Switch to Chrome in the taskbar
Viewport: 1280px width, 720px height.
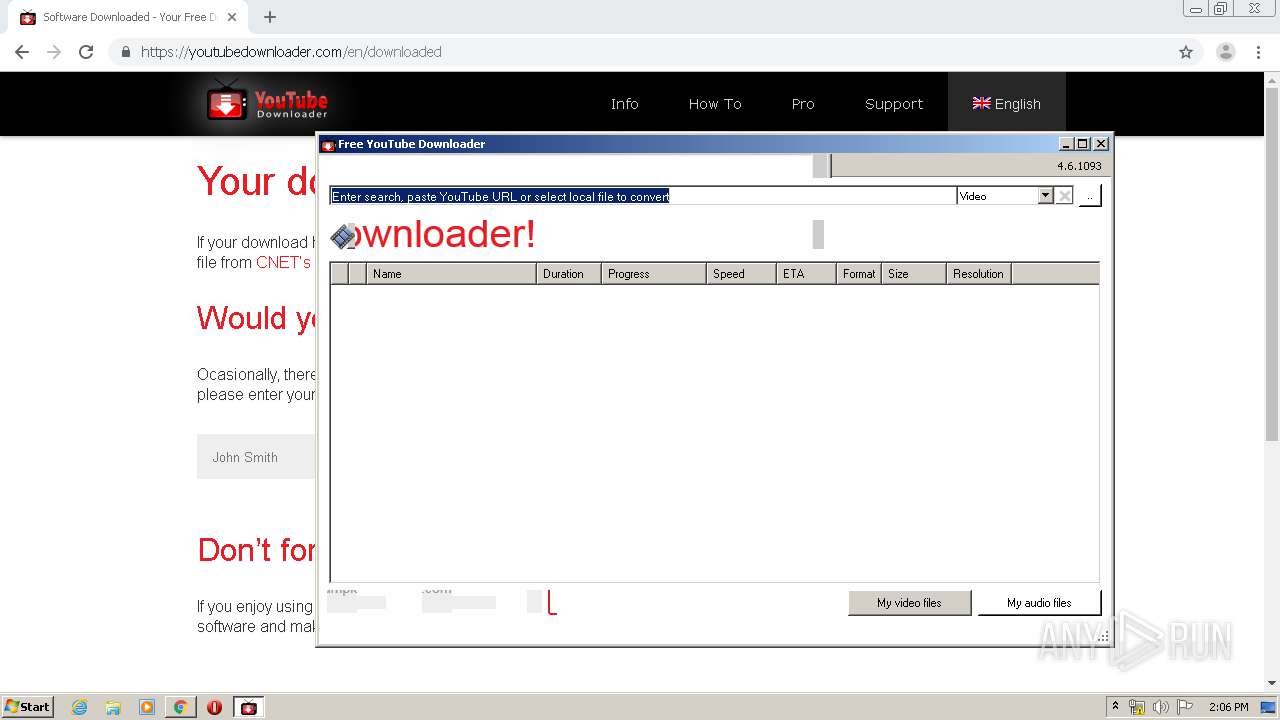[180, 707]
